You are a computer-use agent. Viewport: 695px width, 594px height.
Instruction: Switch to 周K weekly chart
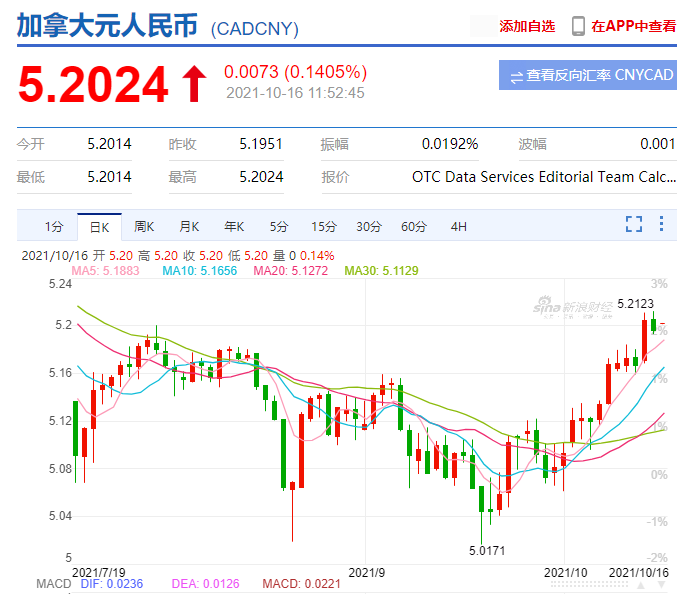[x=144, y=226]
